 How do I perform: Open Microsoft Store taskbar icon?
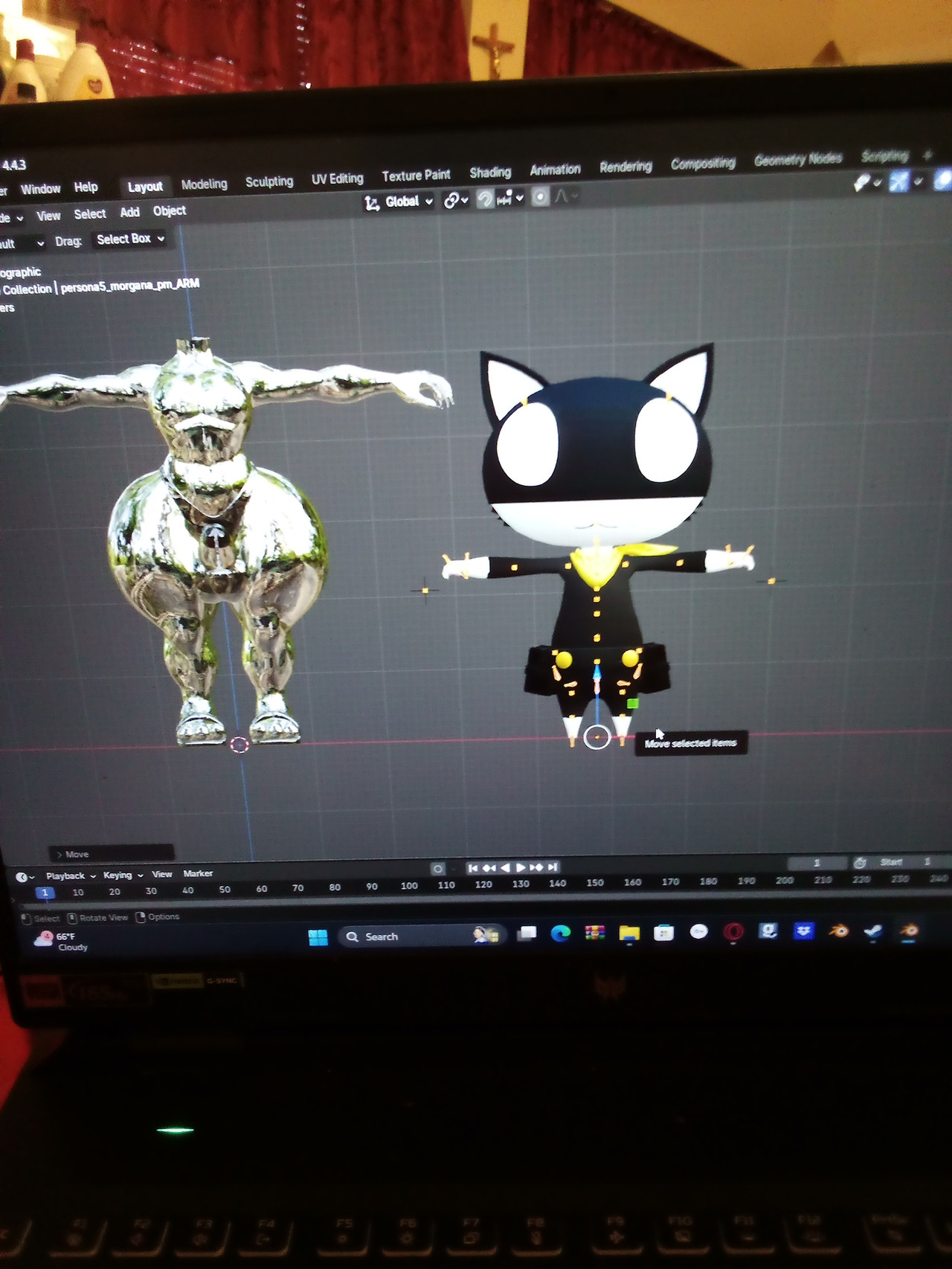[x=663, y=932]
